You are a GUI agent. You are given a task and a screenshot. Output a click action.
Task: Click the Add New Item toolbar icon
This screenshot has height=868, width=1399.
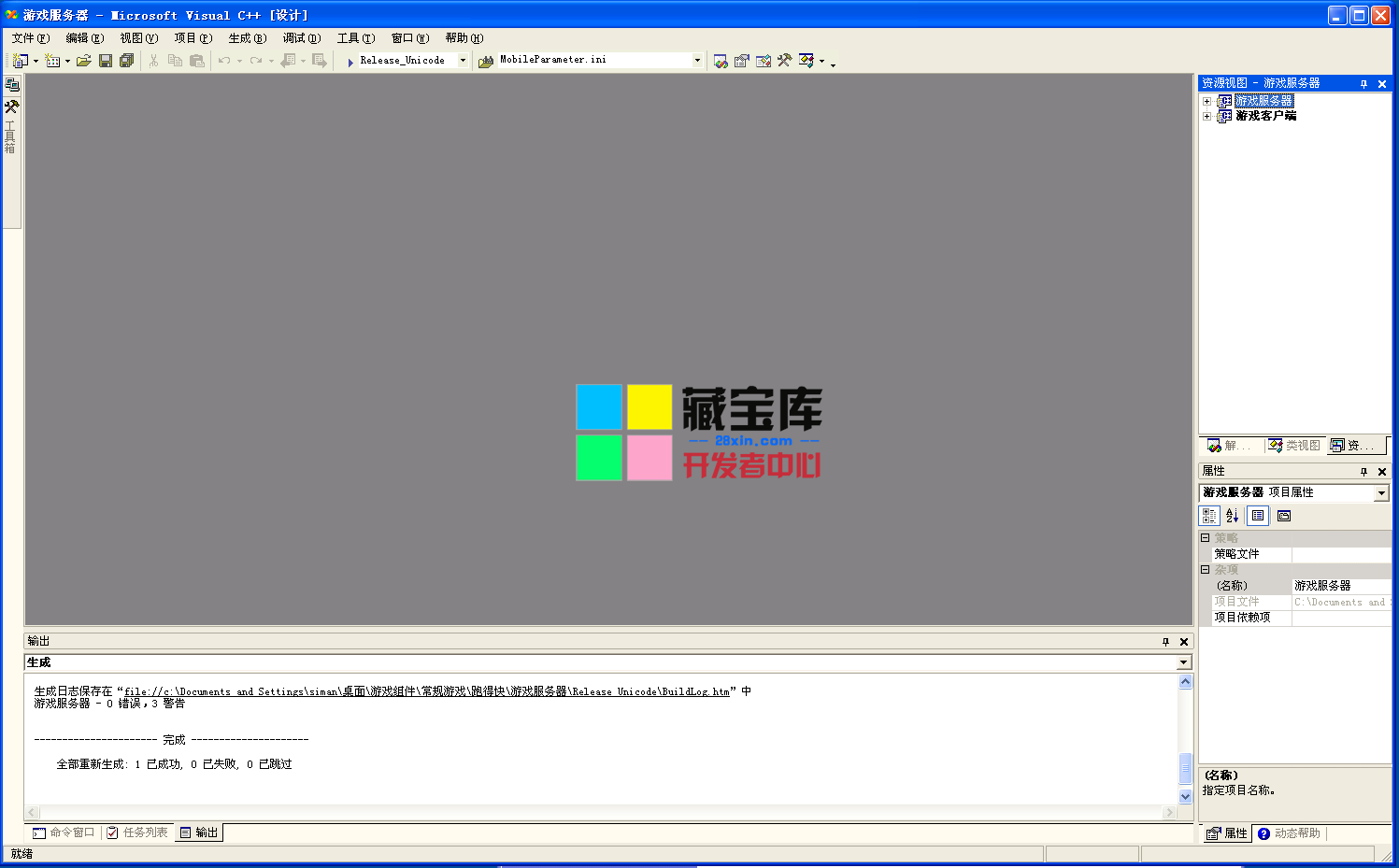point(52,61)
